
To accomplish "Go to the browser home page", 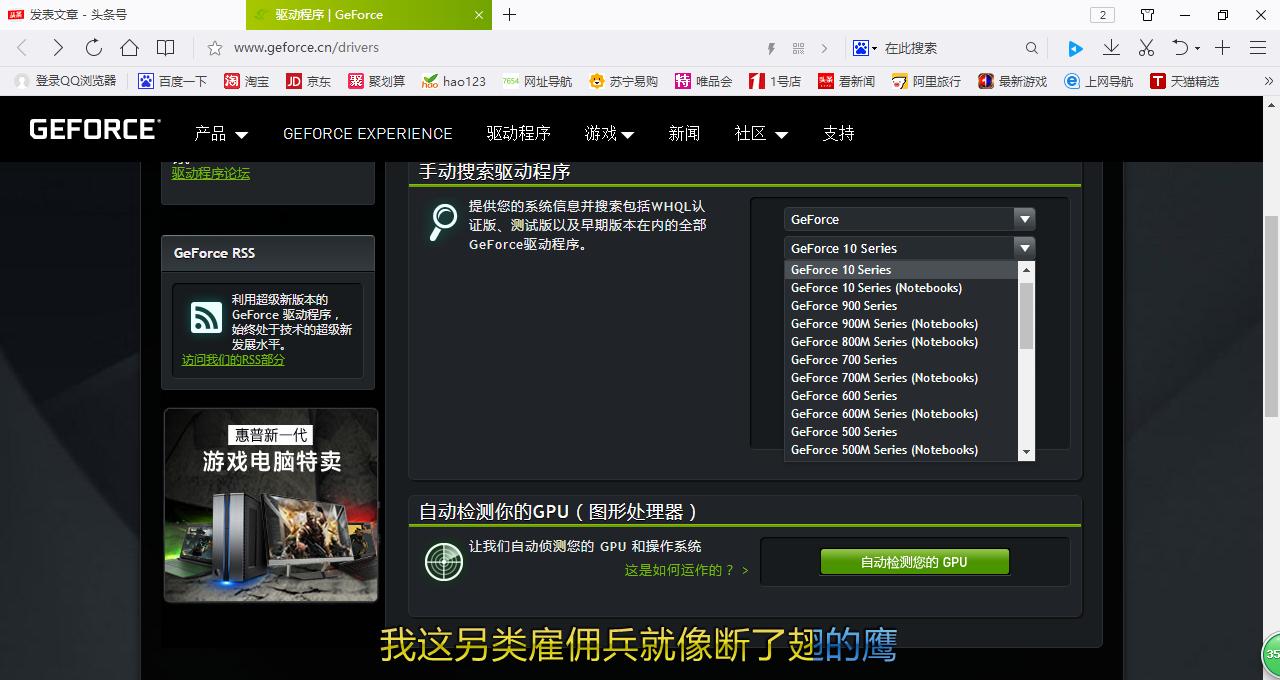I will point(129,48).
